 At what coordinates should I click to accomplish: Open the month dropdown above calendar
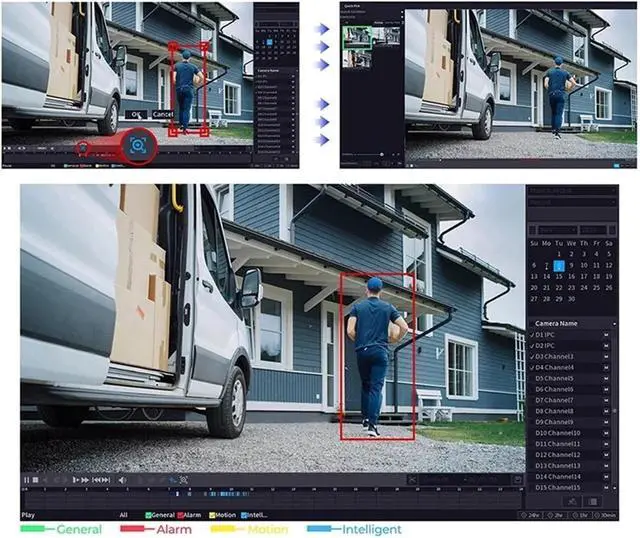(x=557, y=230)
